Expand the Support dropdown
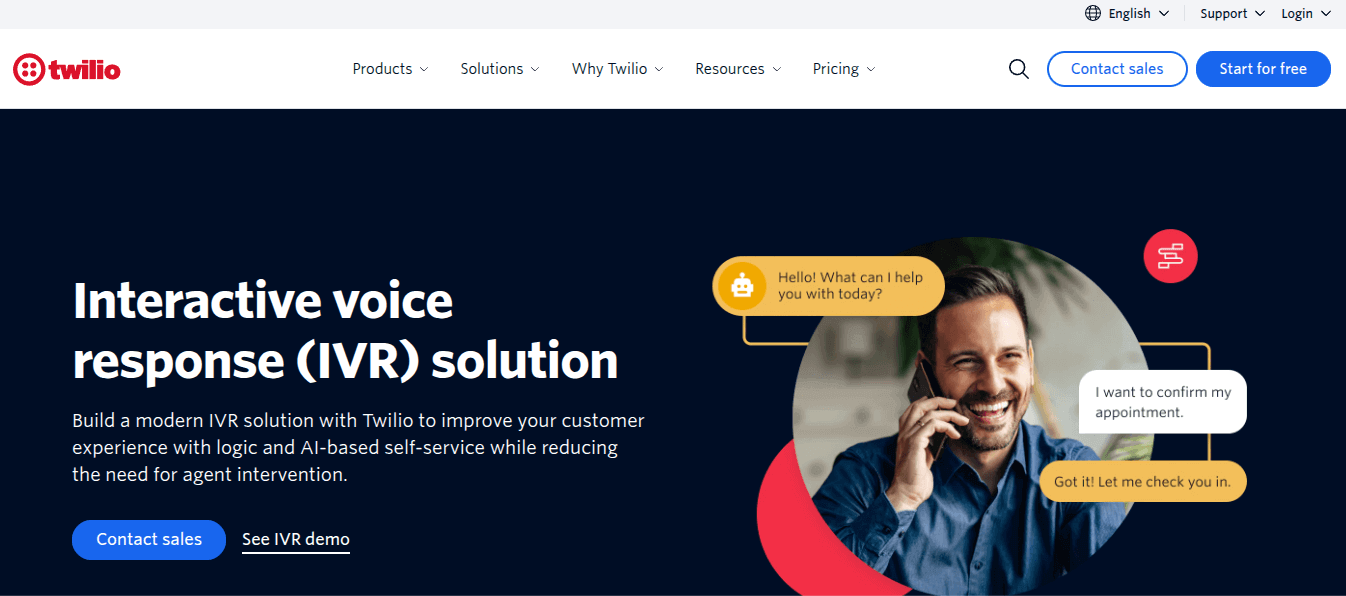 [x=1232, y=13]
